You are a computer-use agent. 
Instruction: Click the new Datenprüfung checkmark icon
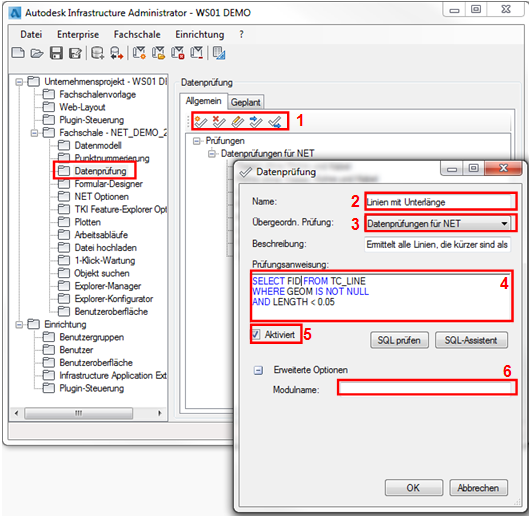click(200, 121)
